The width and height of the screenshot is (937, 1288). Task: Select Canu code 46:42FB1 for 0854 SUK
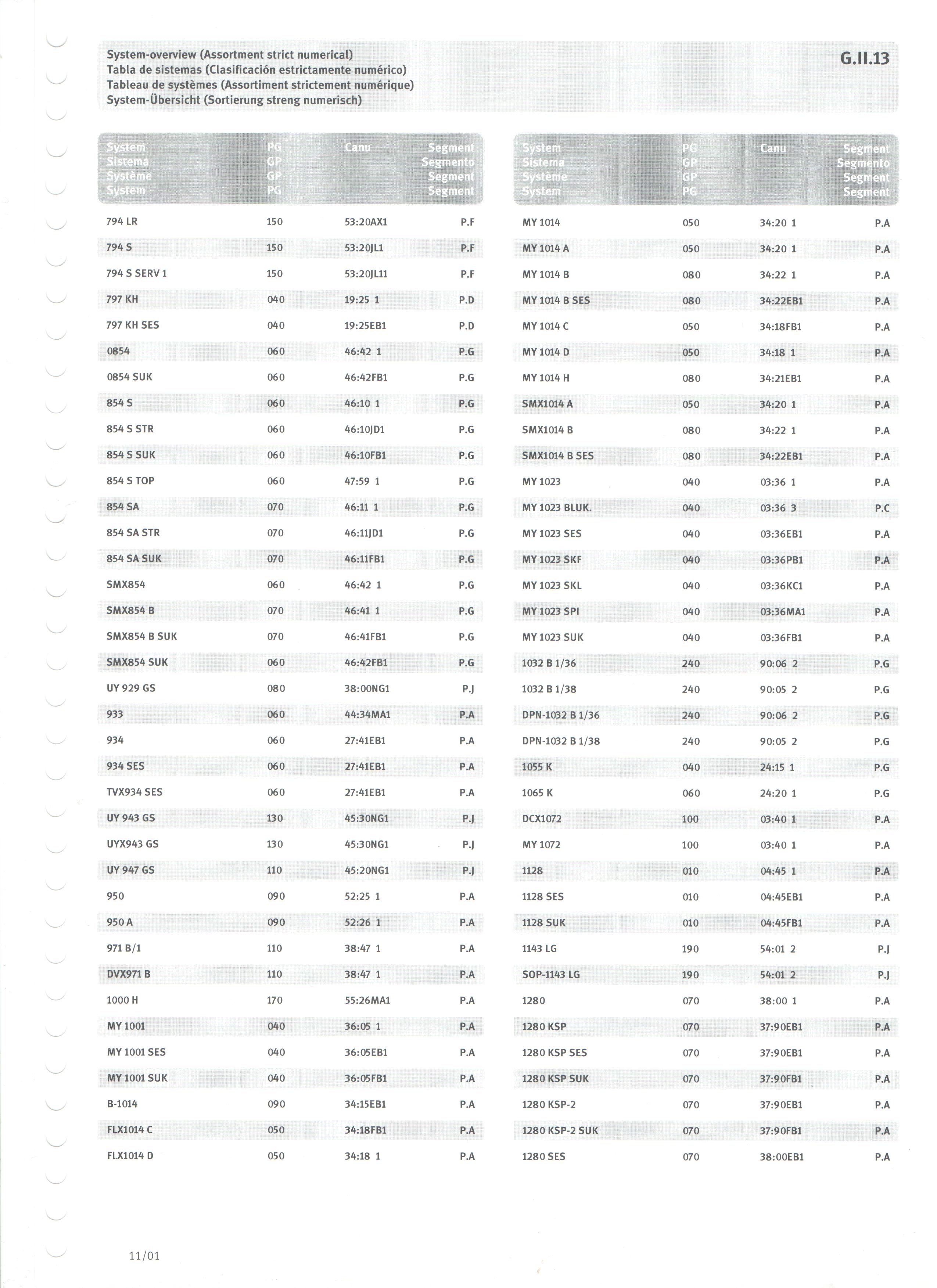click(366, 377)
